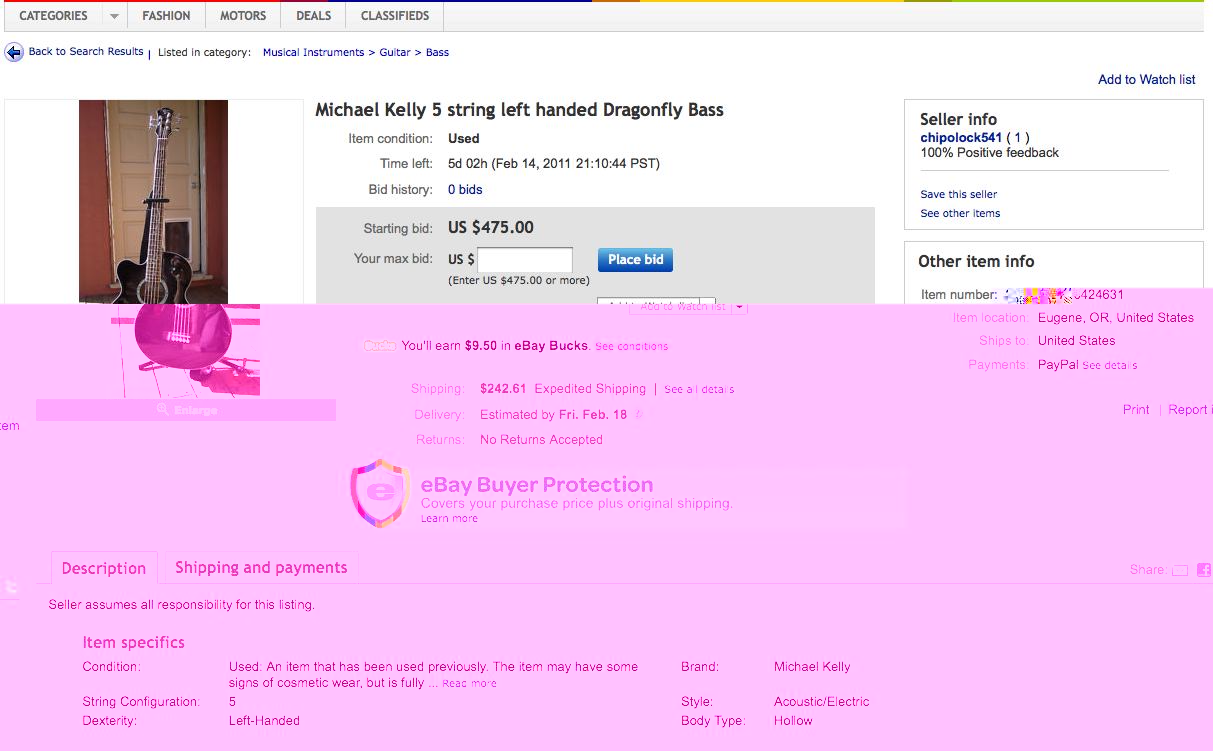Open the Motors tab
The width and height of the screenshot is (1213, 751).
pyautogui.click(x=243, y=16)
